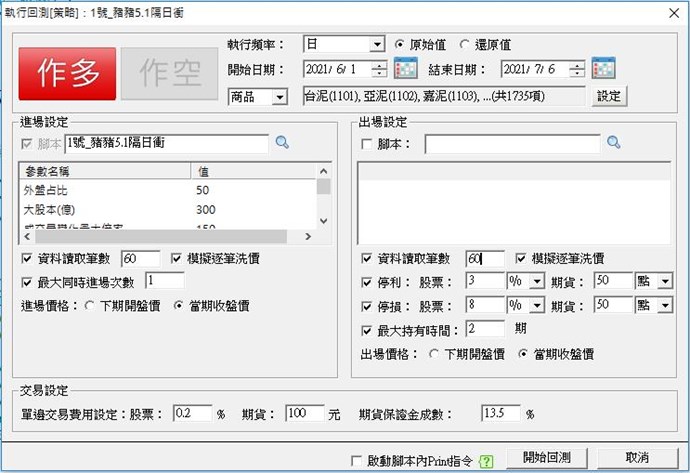
Task: Open the 執行頻率 frequency dropdown
Action: click(376, 45)
